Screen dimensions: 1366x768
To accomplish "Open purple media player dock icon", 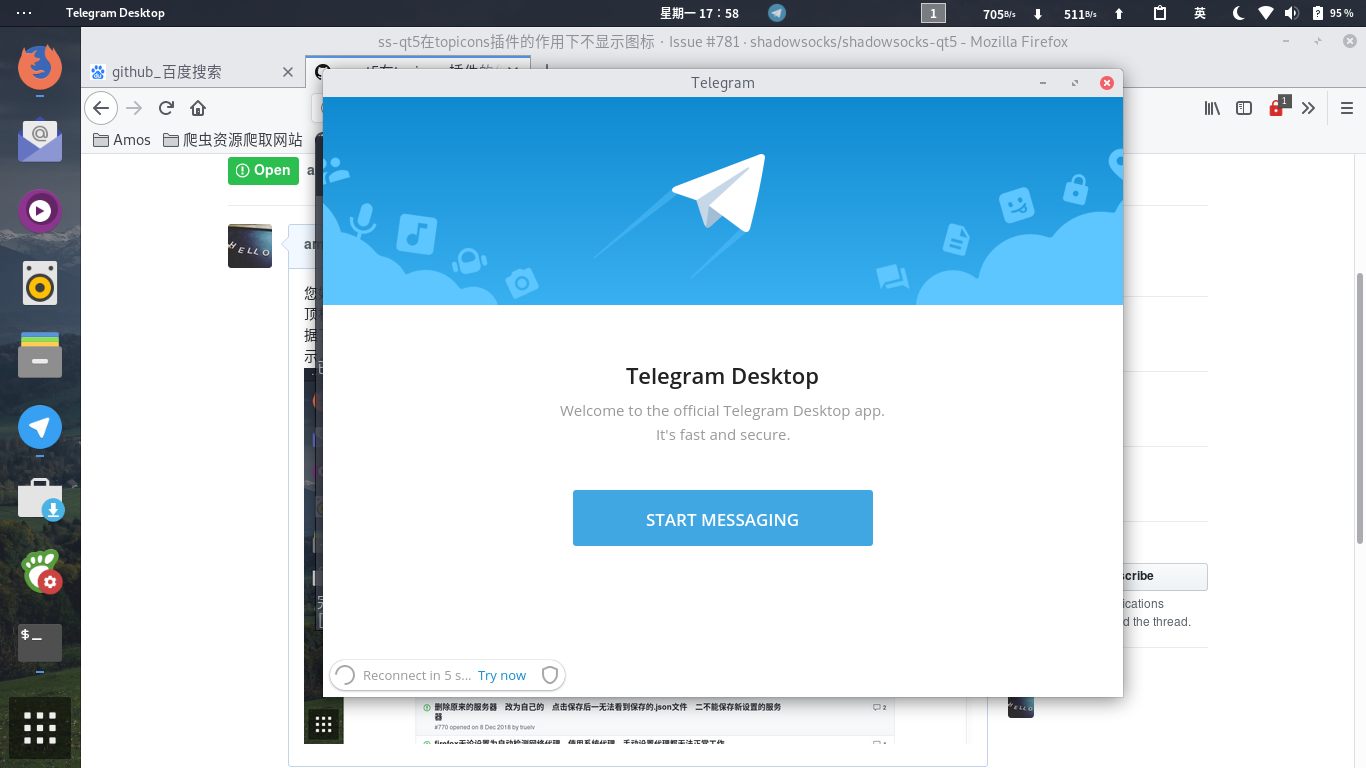I will click(40, 211).
